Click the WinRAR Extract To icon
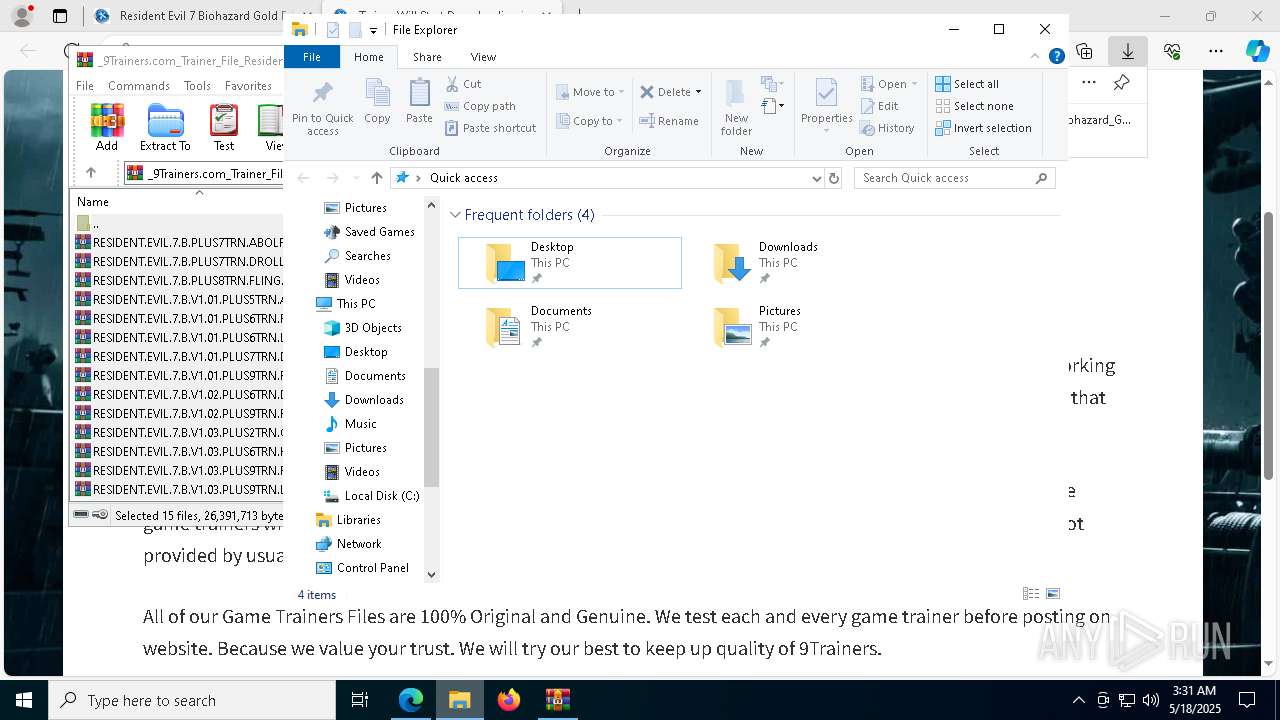1280x720 pixels. click(165, 128)
